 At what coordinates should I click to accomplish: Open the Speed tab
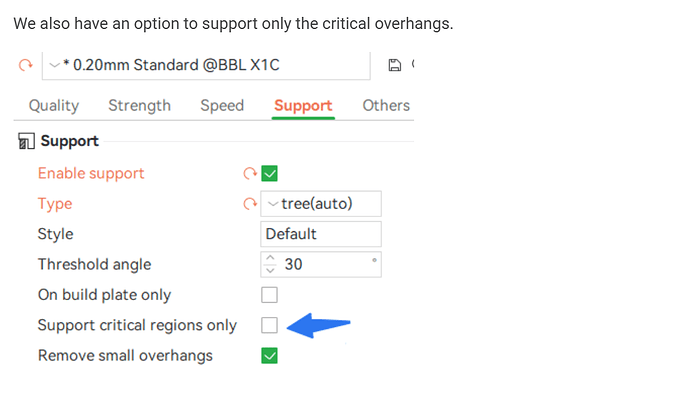[222, 106]
